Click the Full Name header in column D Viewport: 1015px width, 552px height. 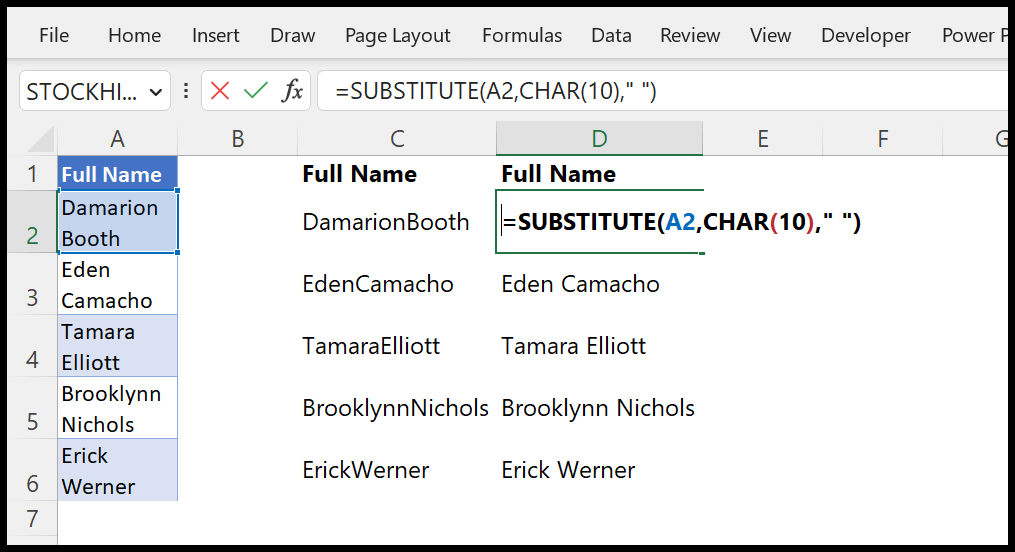click(x=599, y=173)
